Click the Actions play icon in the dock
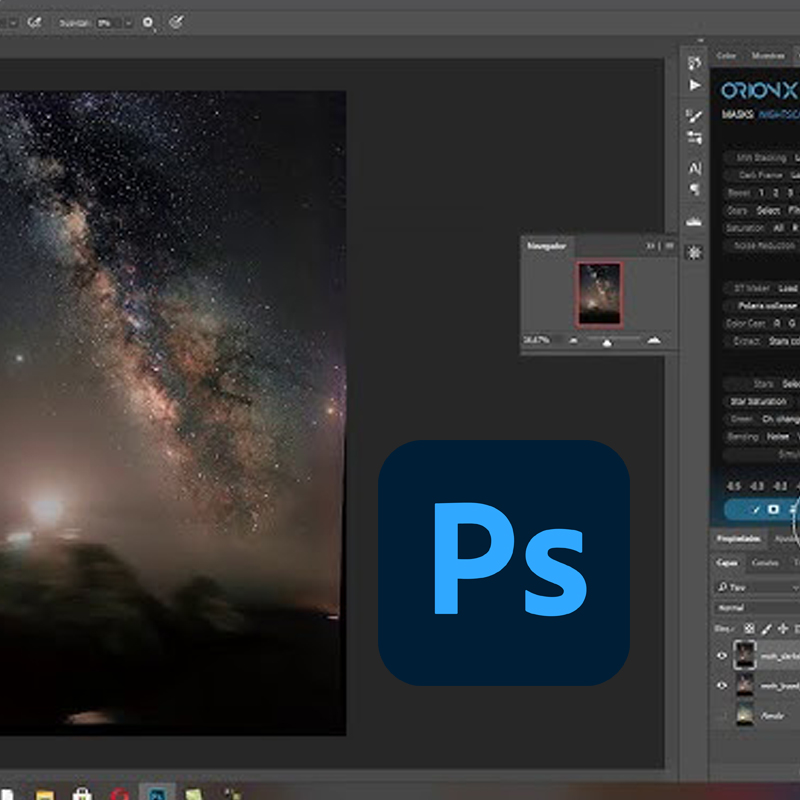Viewport: 800px width, 800px height. click(694, 85)
